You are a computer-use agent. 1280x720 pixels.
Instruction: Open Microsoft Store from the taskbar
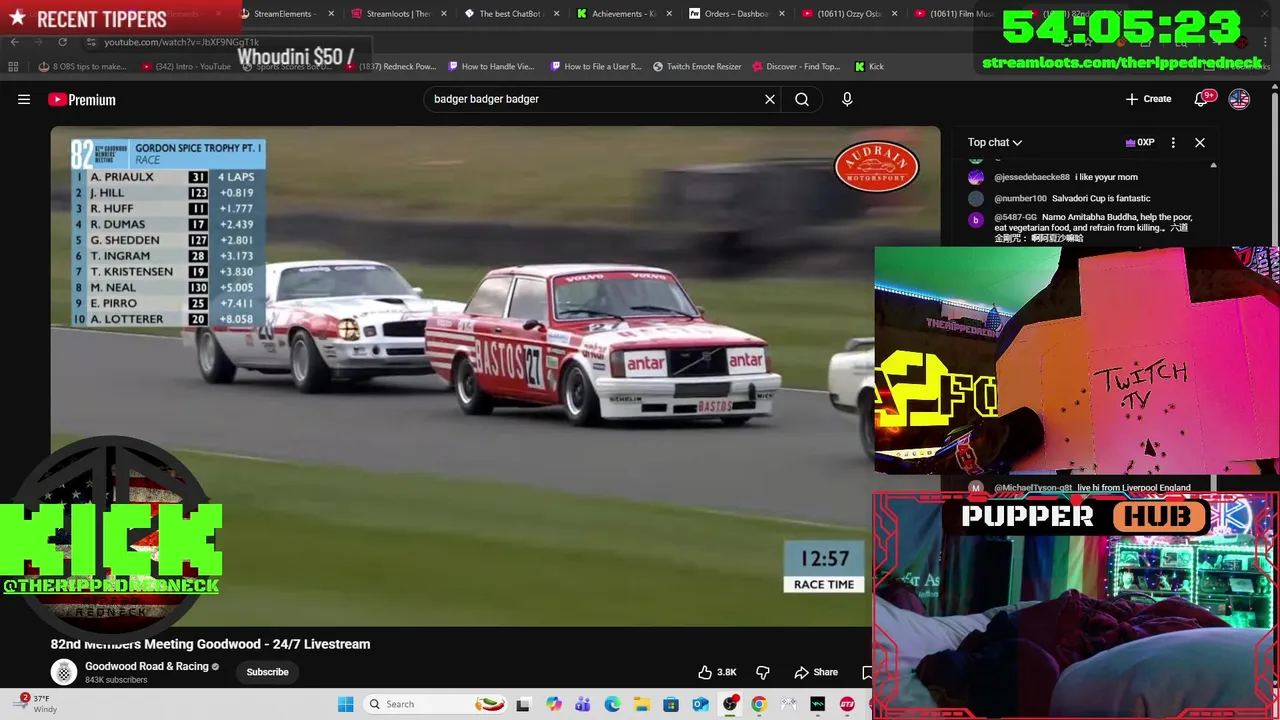671,704
